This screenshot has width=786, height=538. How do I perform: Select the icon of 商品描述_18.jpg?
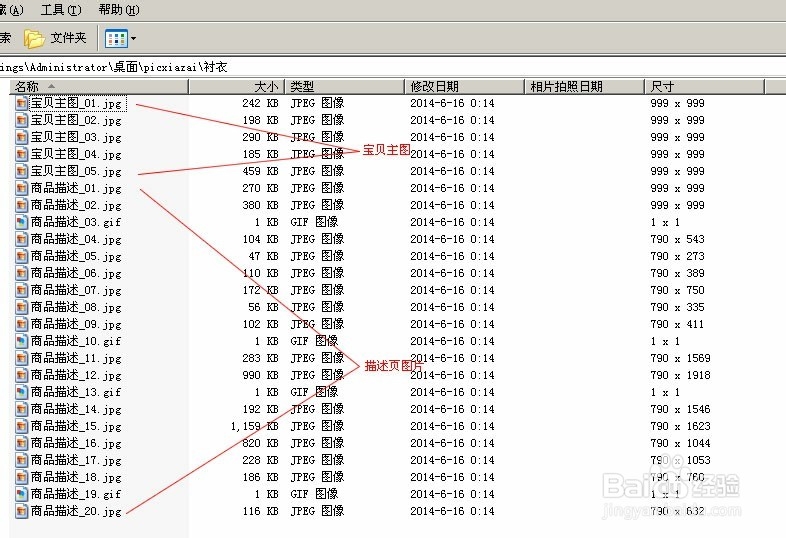[21, 478]
